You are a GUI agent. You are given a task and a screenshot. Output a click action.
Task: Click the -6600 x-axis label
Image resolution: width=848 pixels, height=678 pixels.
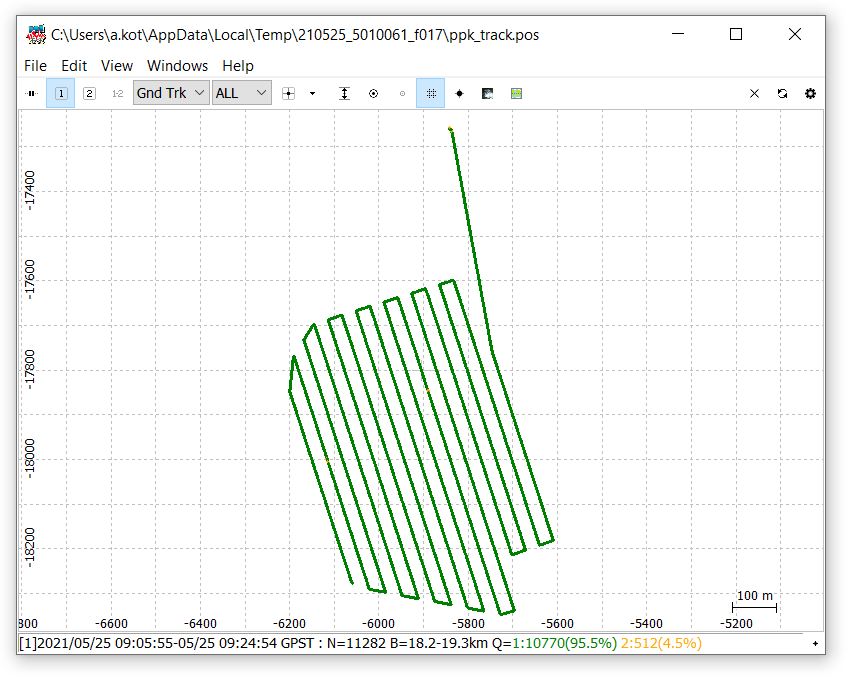pos(111,623)
